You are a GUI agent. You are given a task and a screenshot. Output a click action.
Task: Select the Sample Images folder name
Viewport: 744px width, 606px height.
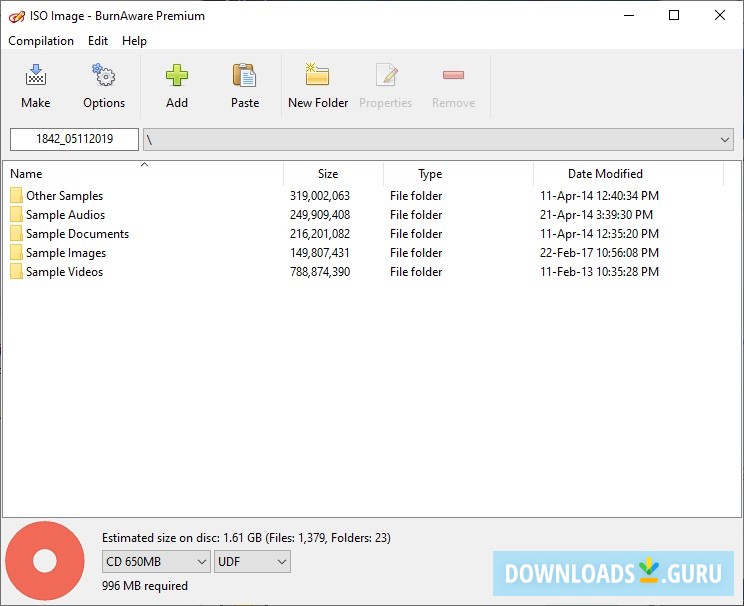66,253
